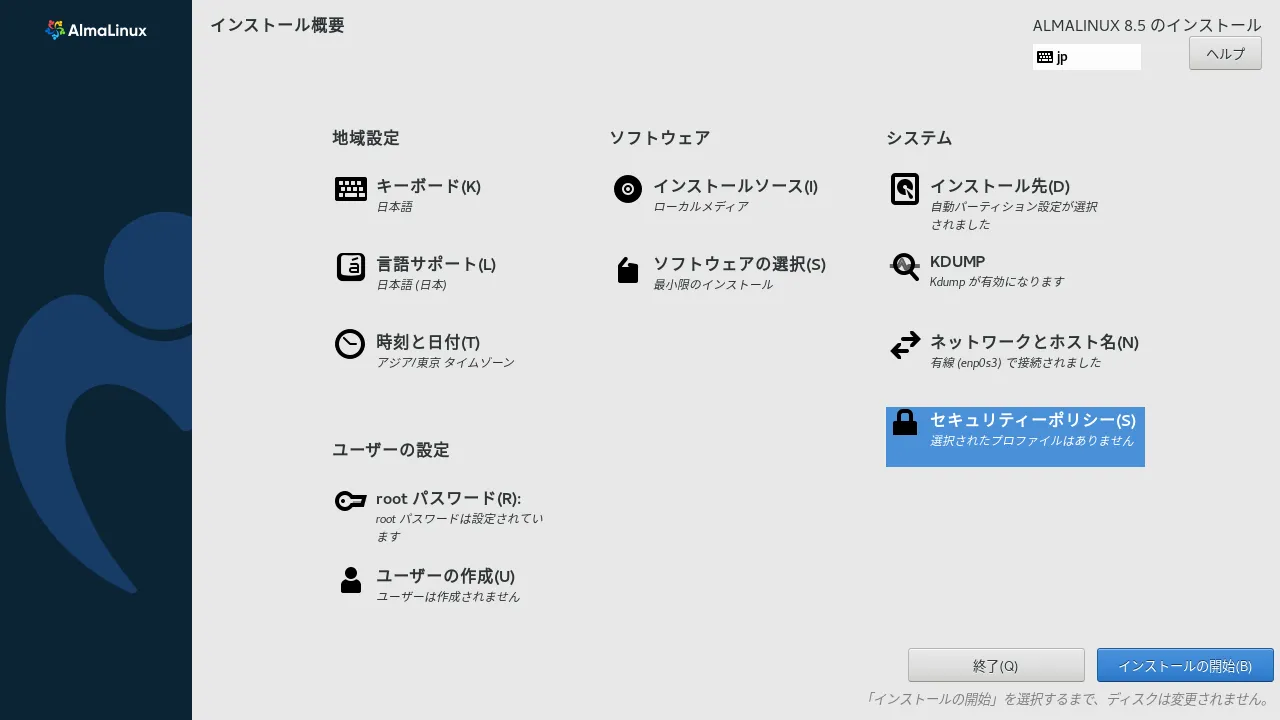Screen dimensions: 1280x720
Task: Click the ALMALINUX 8.5 のインストール title text
Action: [1147, 25]
